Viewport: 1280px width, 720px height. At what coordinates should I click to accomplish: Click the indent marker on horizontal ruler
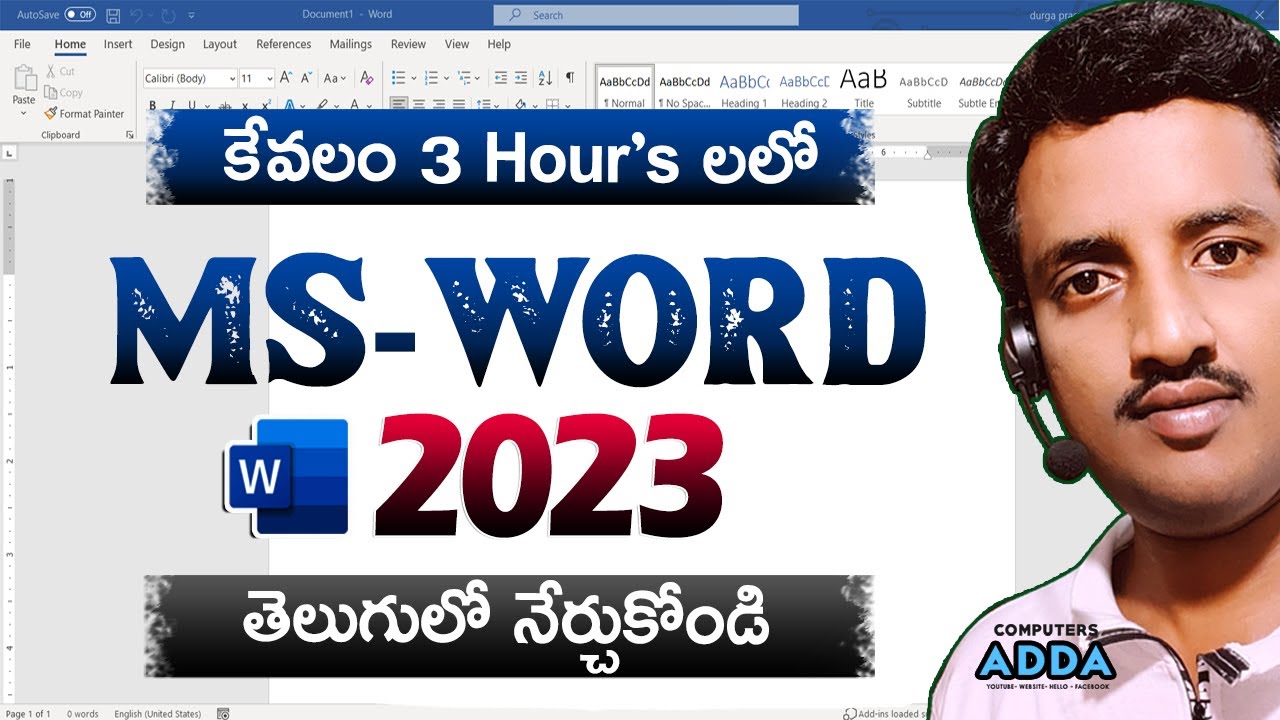928,153
